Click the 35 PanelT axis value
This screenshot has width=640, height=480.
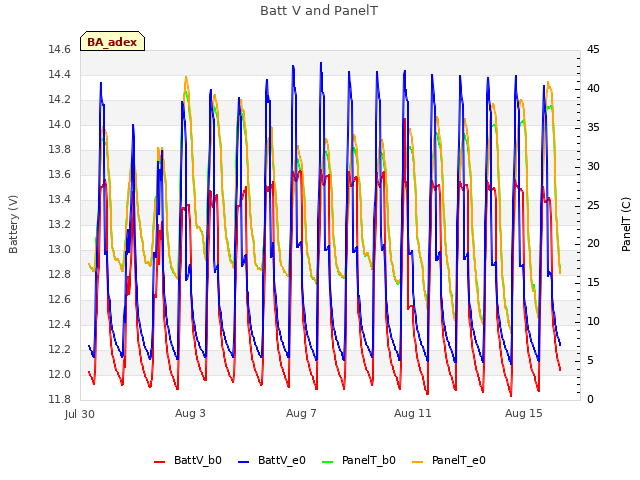(593, 128)
